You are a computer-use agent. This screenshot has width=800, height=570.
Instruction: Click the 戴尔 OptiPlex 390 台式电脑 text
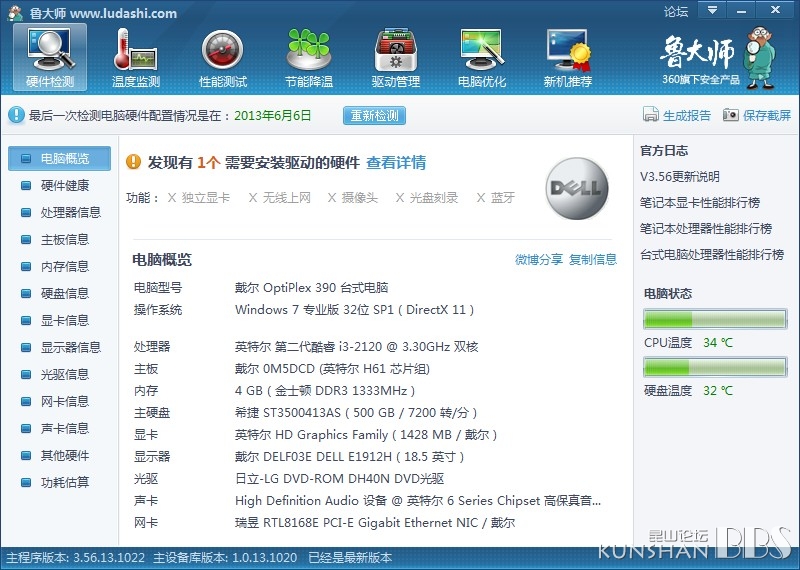click(311, 288)
